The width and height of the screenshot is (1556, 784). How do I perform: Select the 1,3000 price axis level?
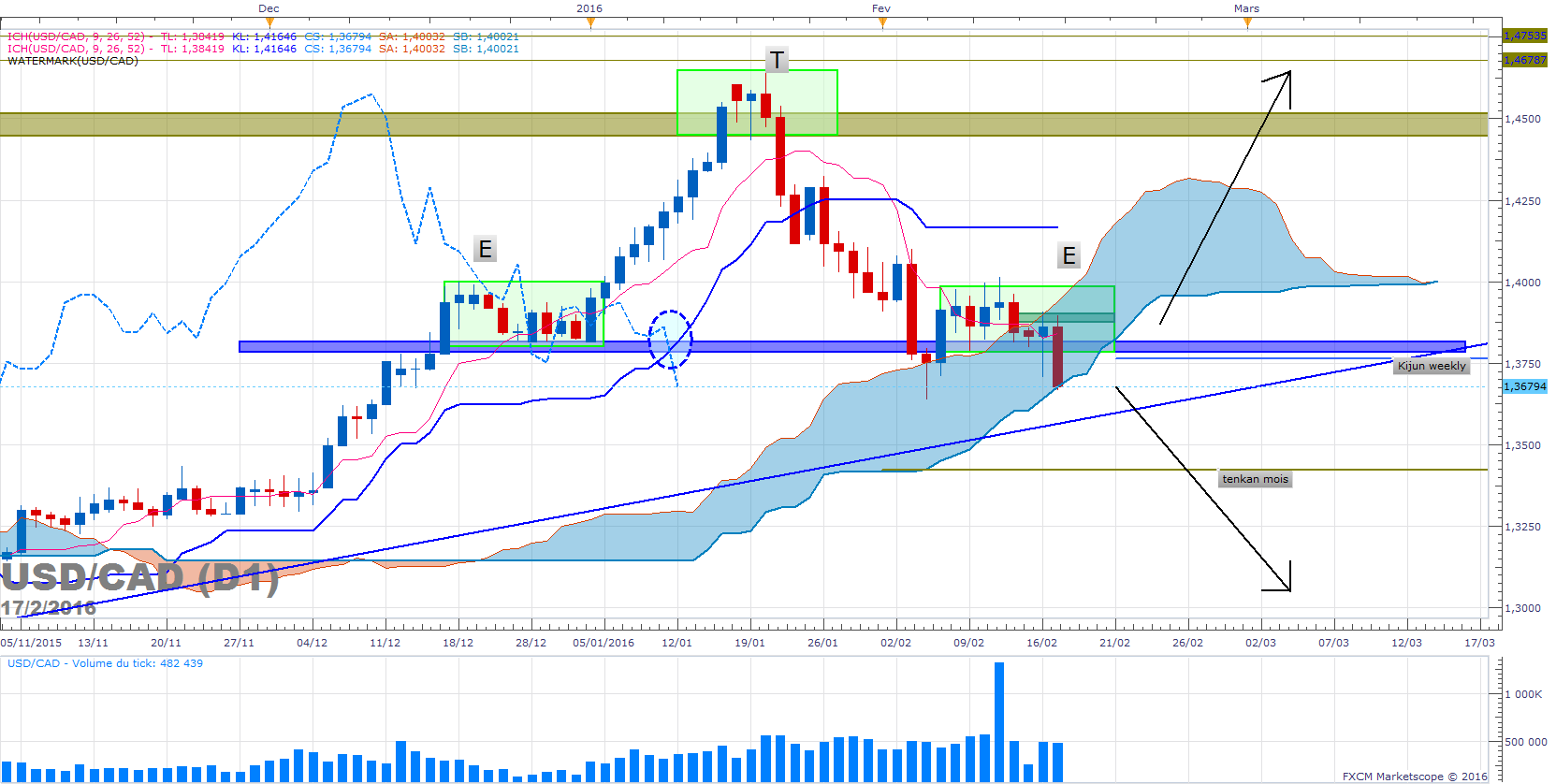[1523, 608]
